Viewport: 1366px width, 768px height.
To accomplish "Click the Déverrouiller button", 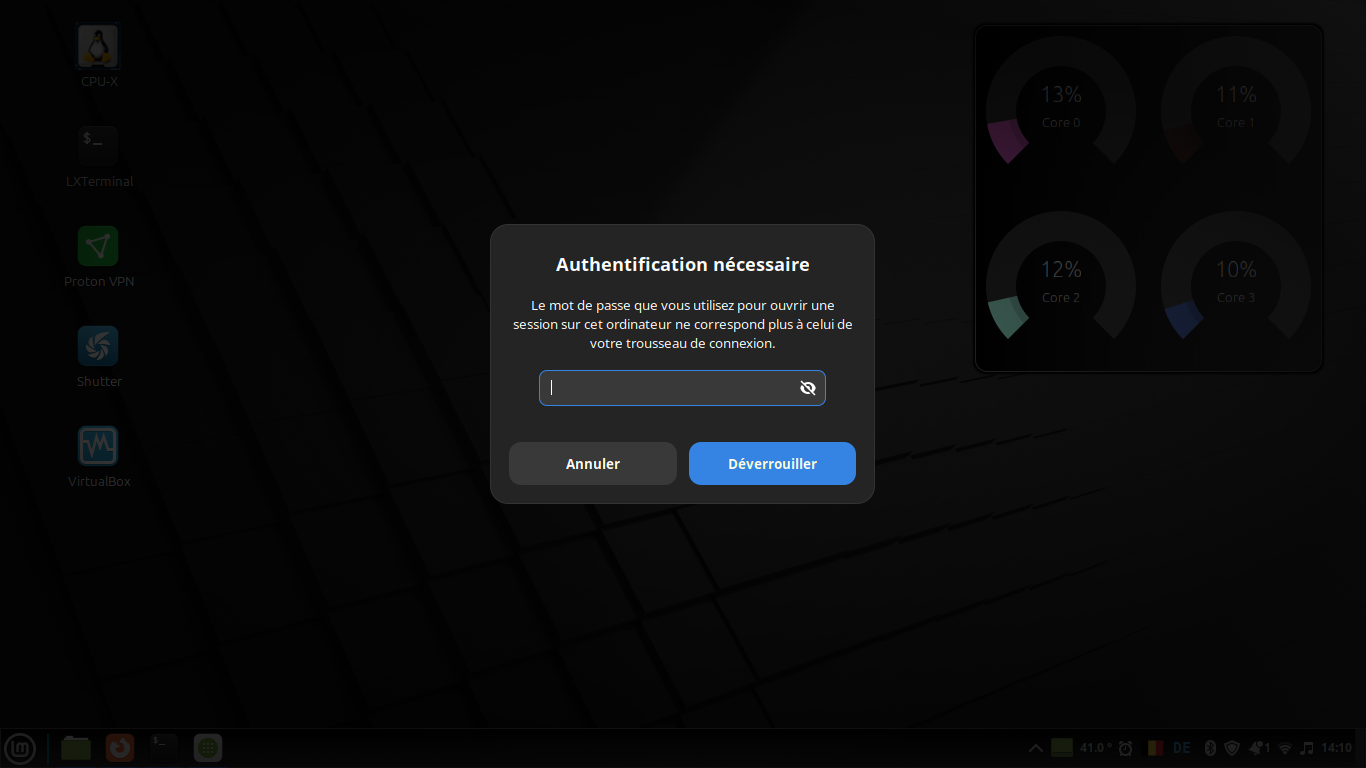I will tap(772, 464).
